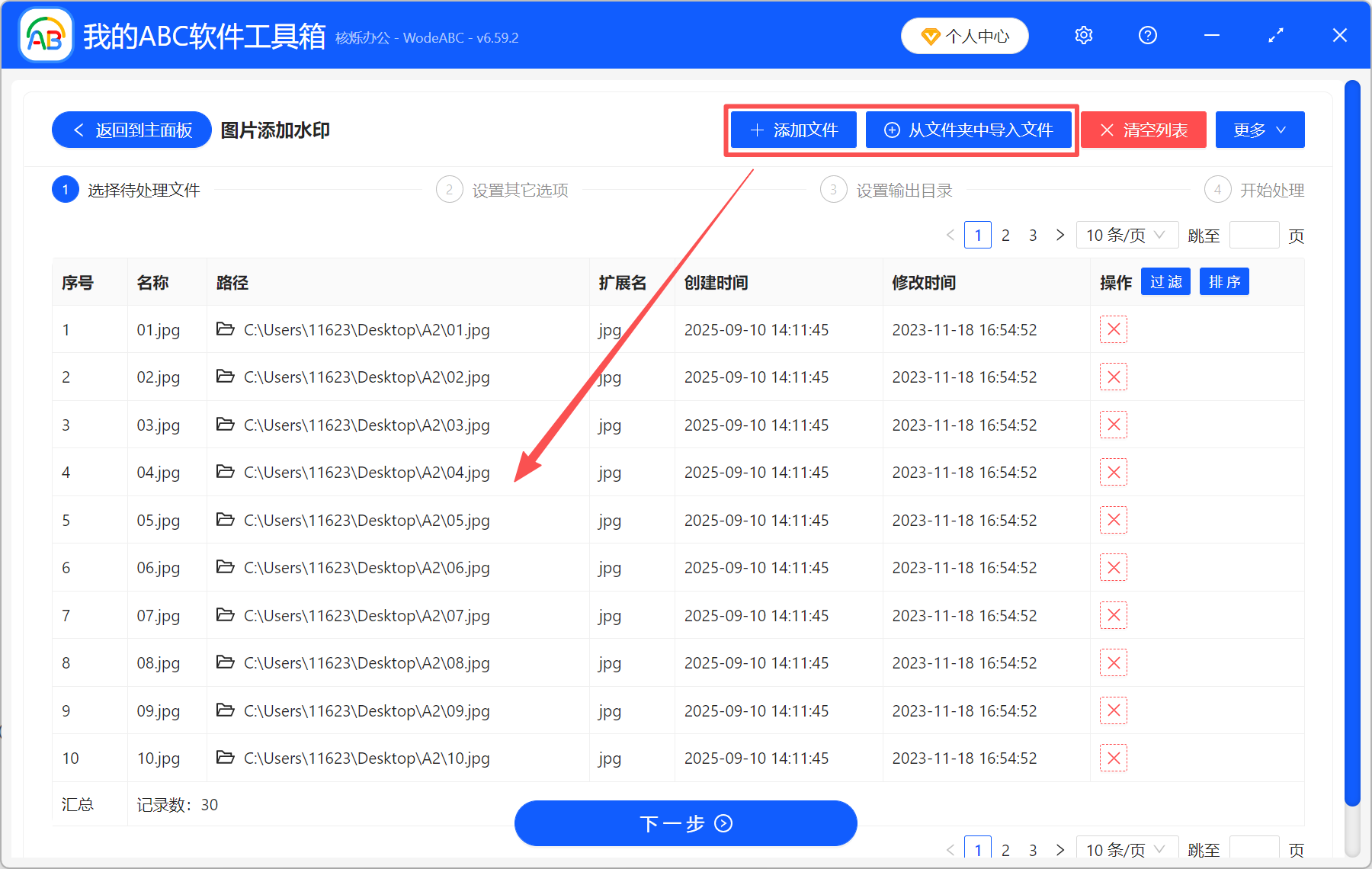Image resolution: width=1372 pixels, height=869 pixels.
Task: Open folder icon for 05.jpg path
Action: pyautogui.click(x=225, y=519)
